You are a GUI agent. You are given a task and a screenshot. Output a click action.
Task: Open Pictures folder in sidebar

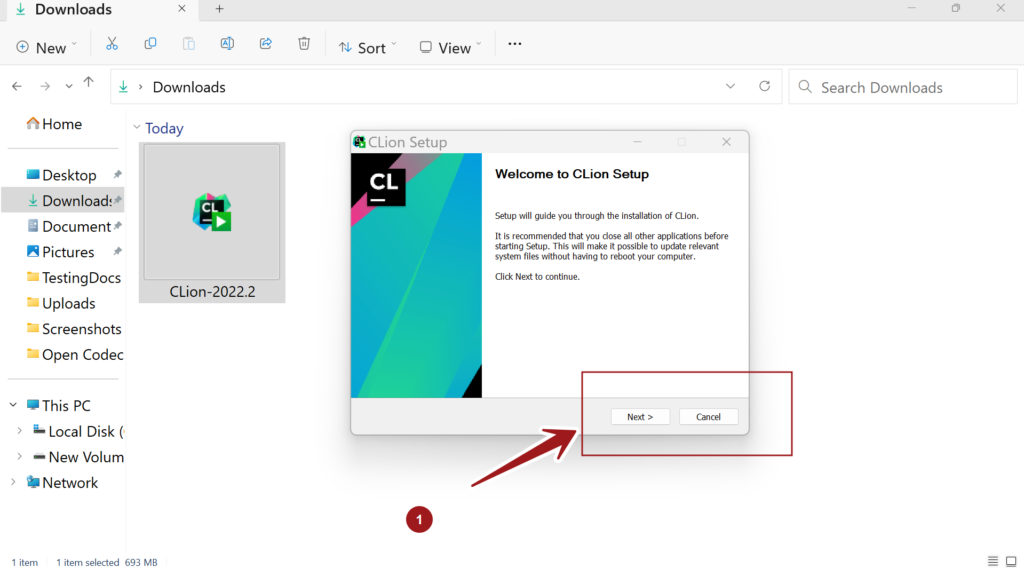point(68,252)
